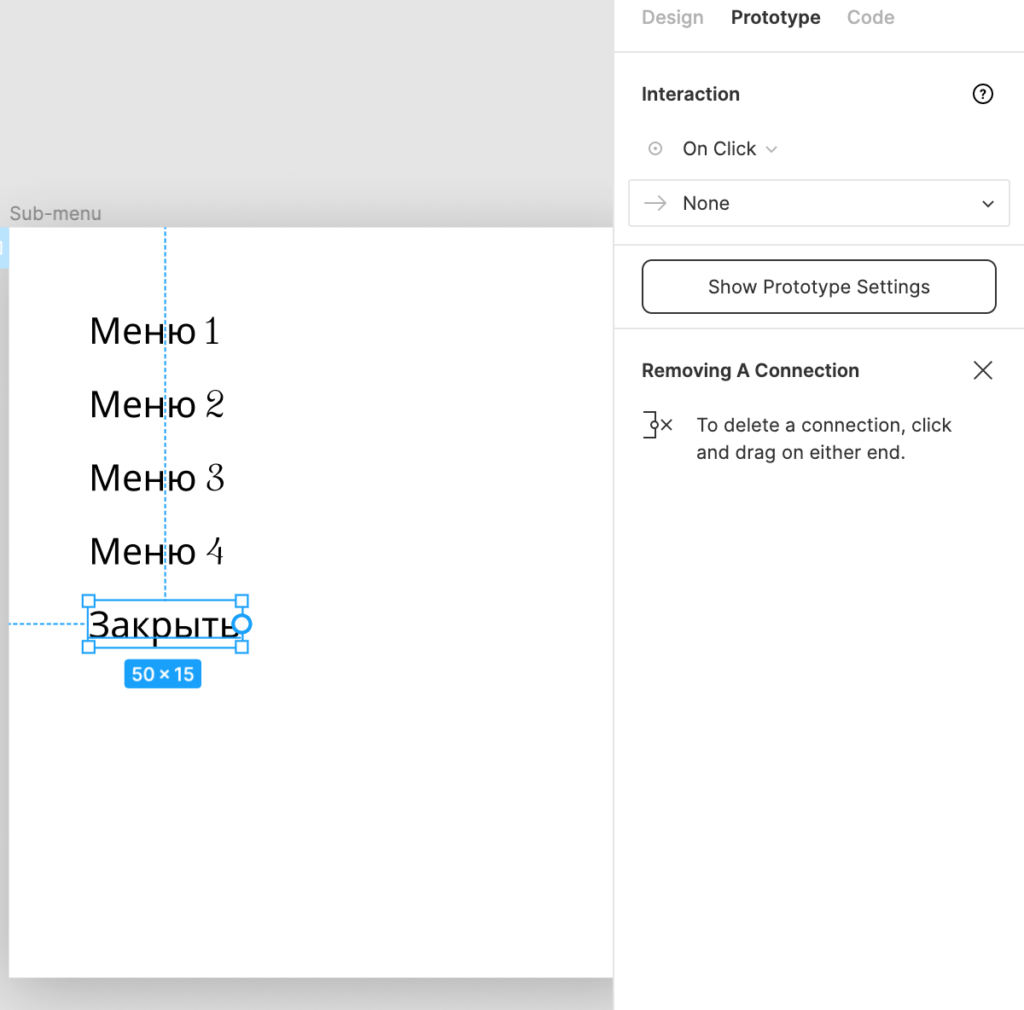Select the Prototype tab
The width and height of the screenshot is (1024, 1010).
tap(775, 18)
